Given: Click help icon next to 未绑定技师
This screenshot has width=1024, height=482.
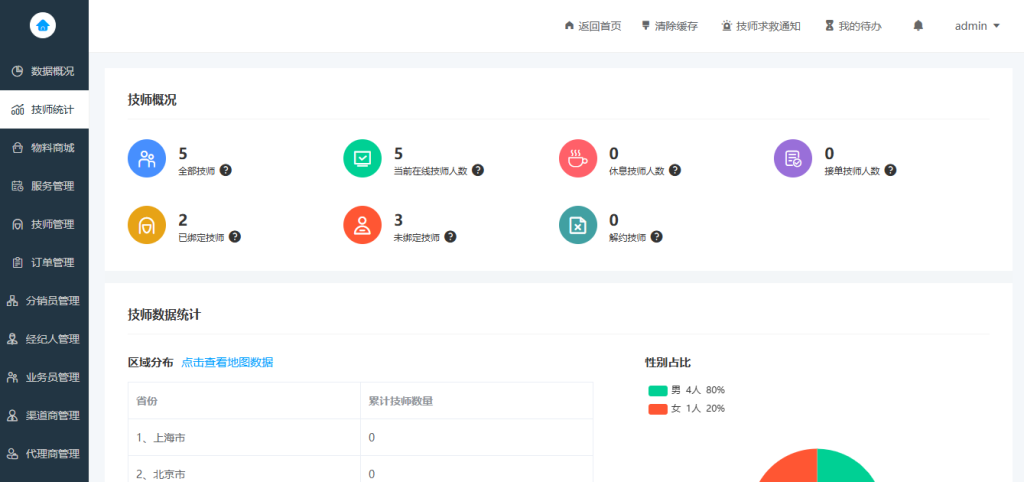Looking at the screenshot, I should pos(450,237).
